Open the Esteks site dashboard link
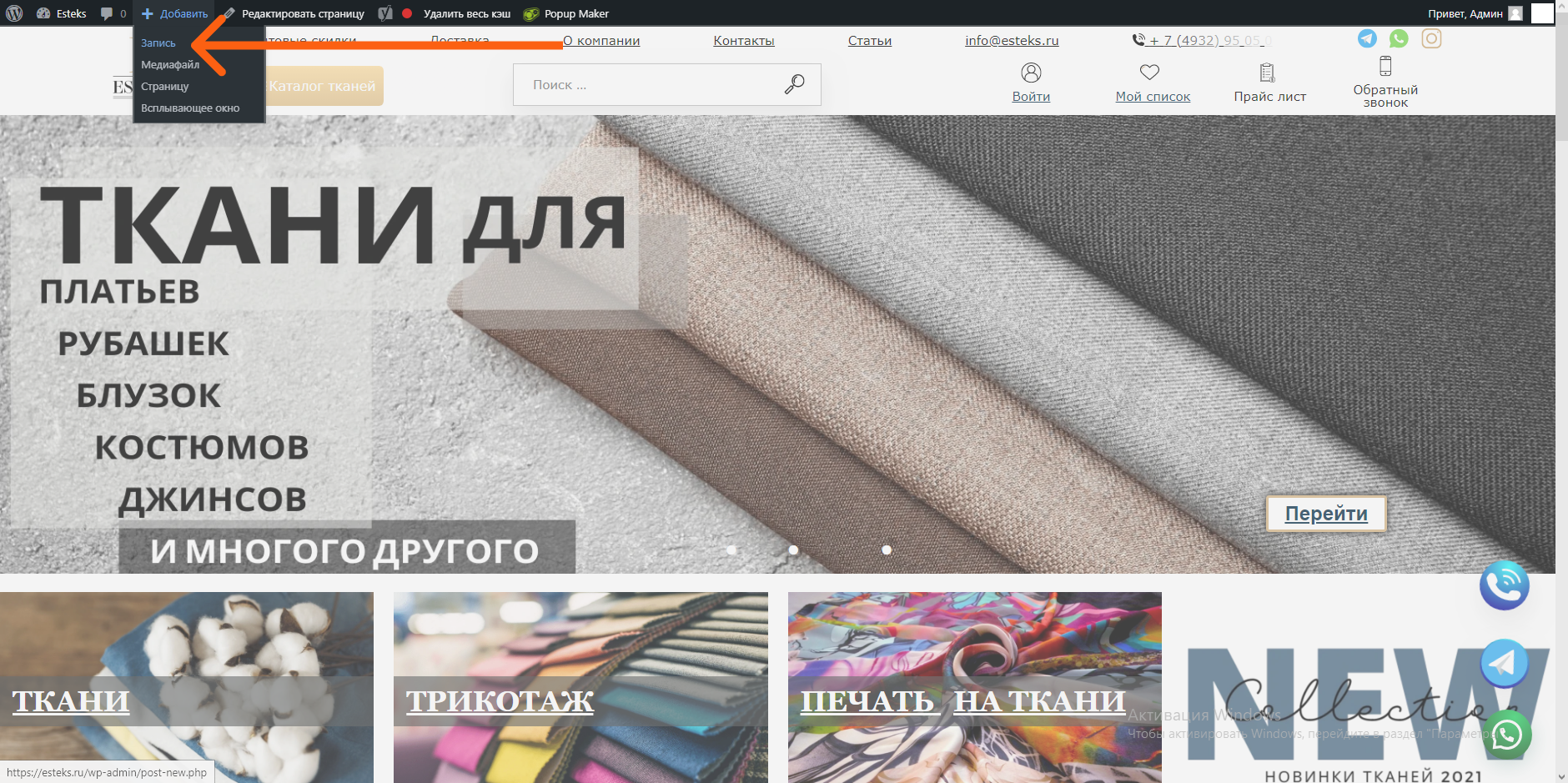This screenshot has height=783, width=1568. (62, 13)
